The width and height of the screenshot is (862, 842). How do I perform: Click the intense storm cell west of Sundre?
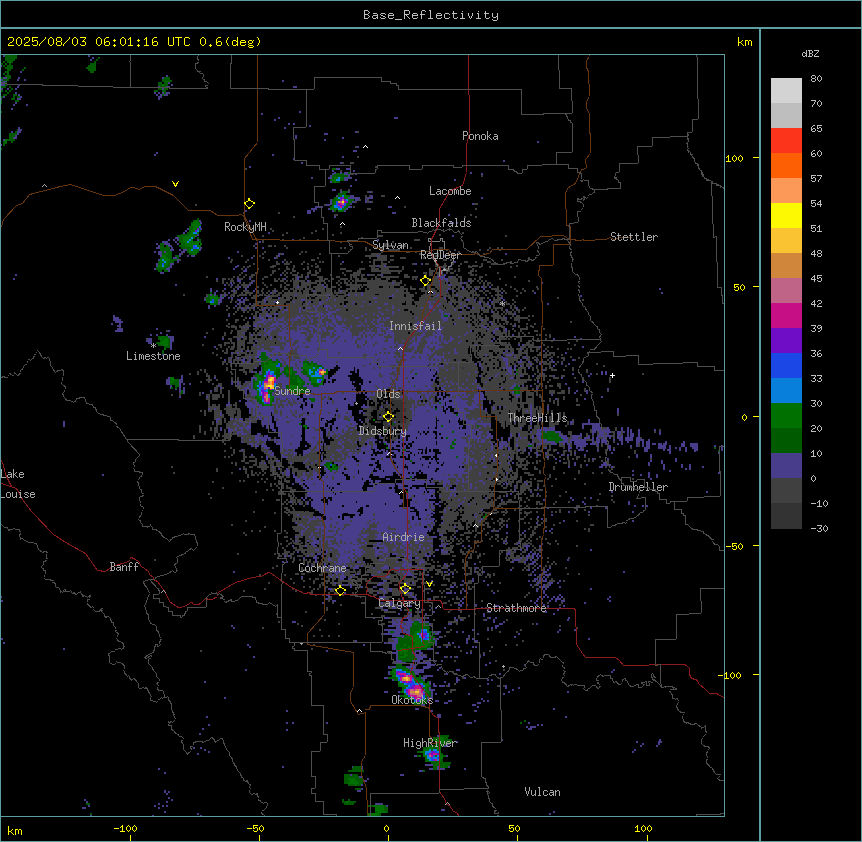tap(267, 385)
